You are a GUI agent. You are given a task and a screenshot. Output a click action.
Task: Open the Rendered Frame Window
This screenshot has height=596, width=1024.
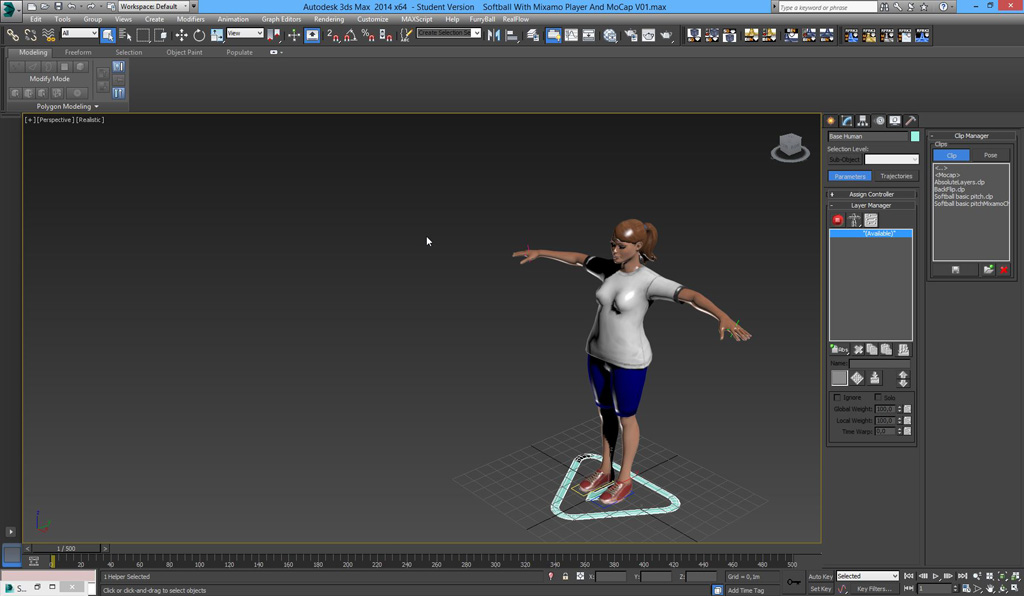click(x=648, y=35)
